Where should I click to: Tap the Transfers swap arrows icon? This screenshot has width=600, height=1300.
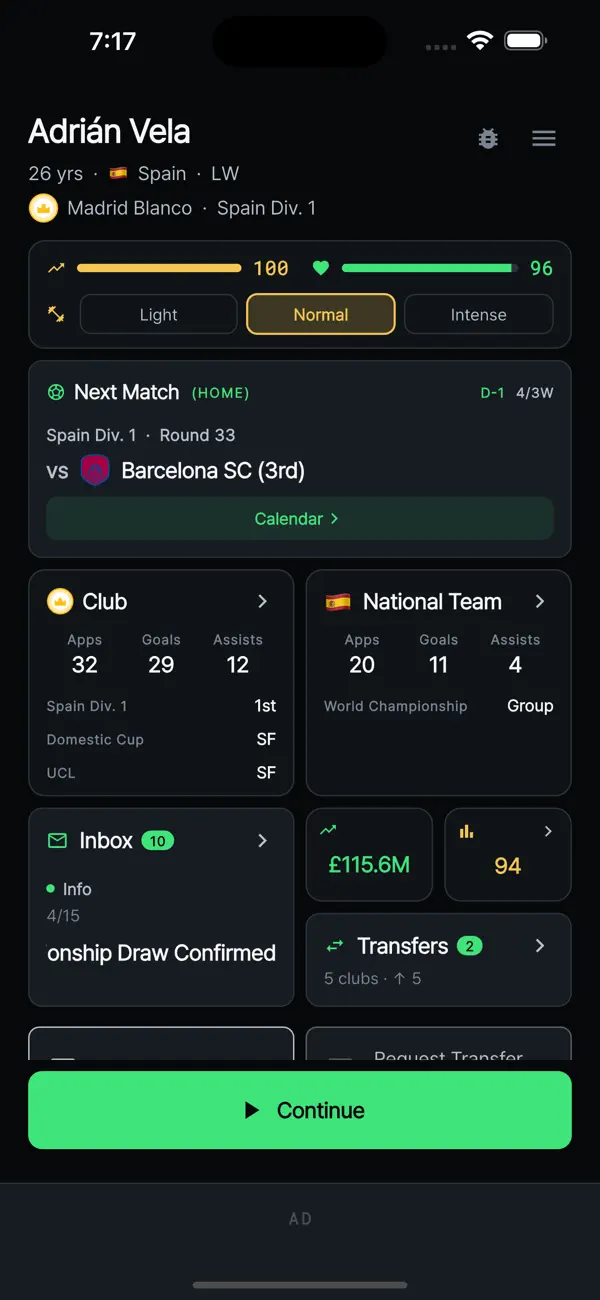[x=335, y=946]
